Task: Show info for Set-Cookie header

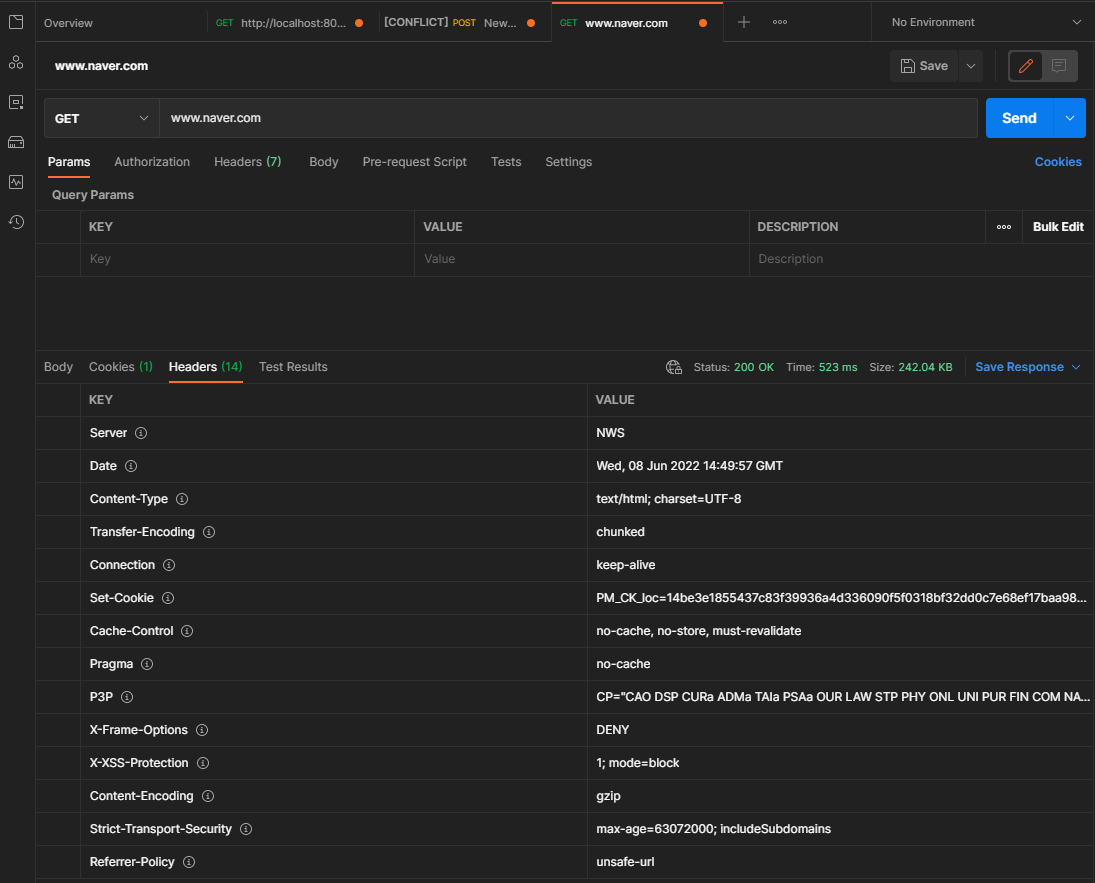Action: (x=168, y=598)
